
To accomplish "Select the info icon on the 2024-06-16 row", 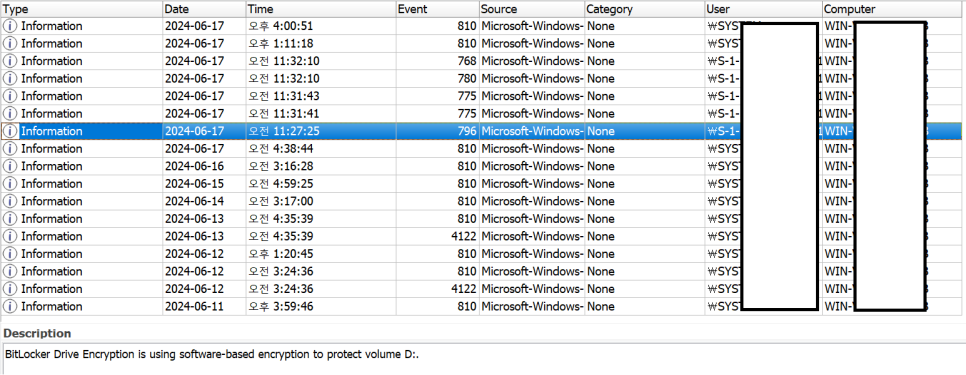I will pos(10,166).
